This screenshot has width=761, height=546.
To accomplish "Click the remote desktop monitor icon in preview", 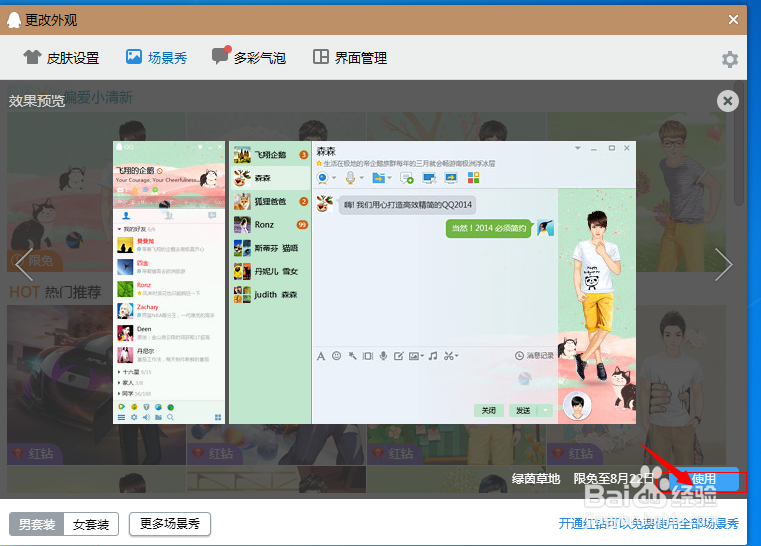I will (x=429, y=178).
